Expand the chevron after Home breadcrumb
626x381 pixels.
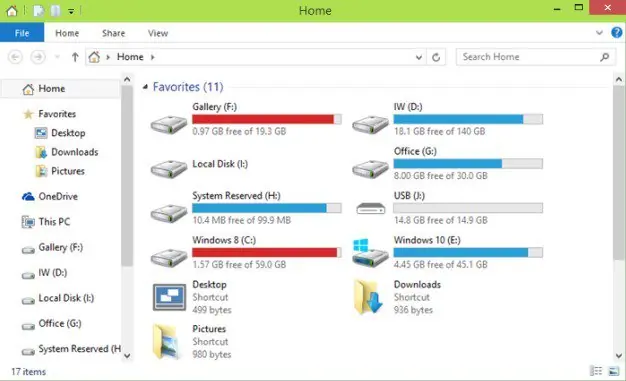tap(153, 57)
